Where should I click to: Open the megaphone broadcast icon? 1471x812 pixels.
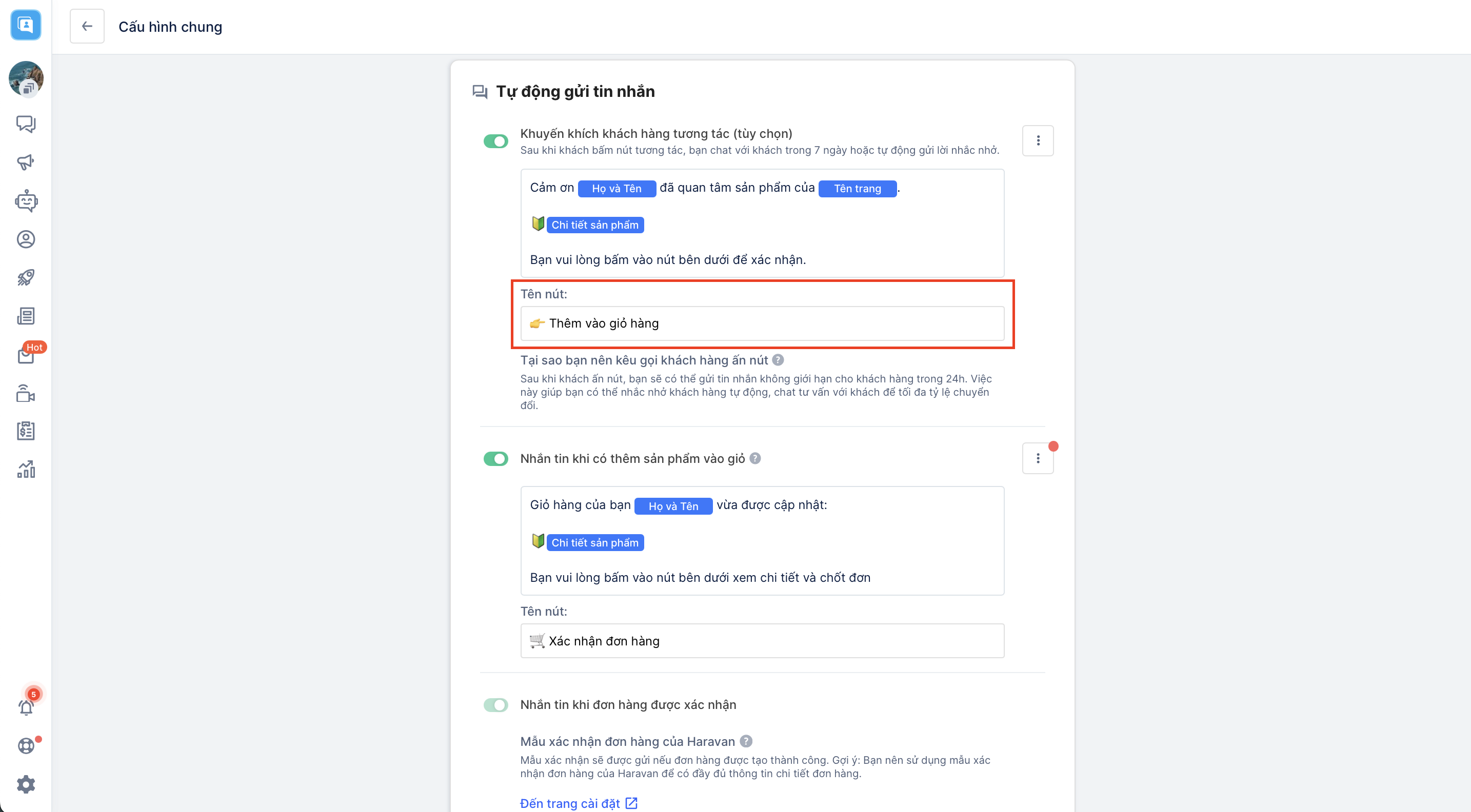pyautogui.click(x=26, y=162)
